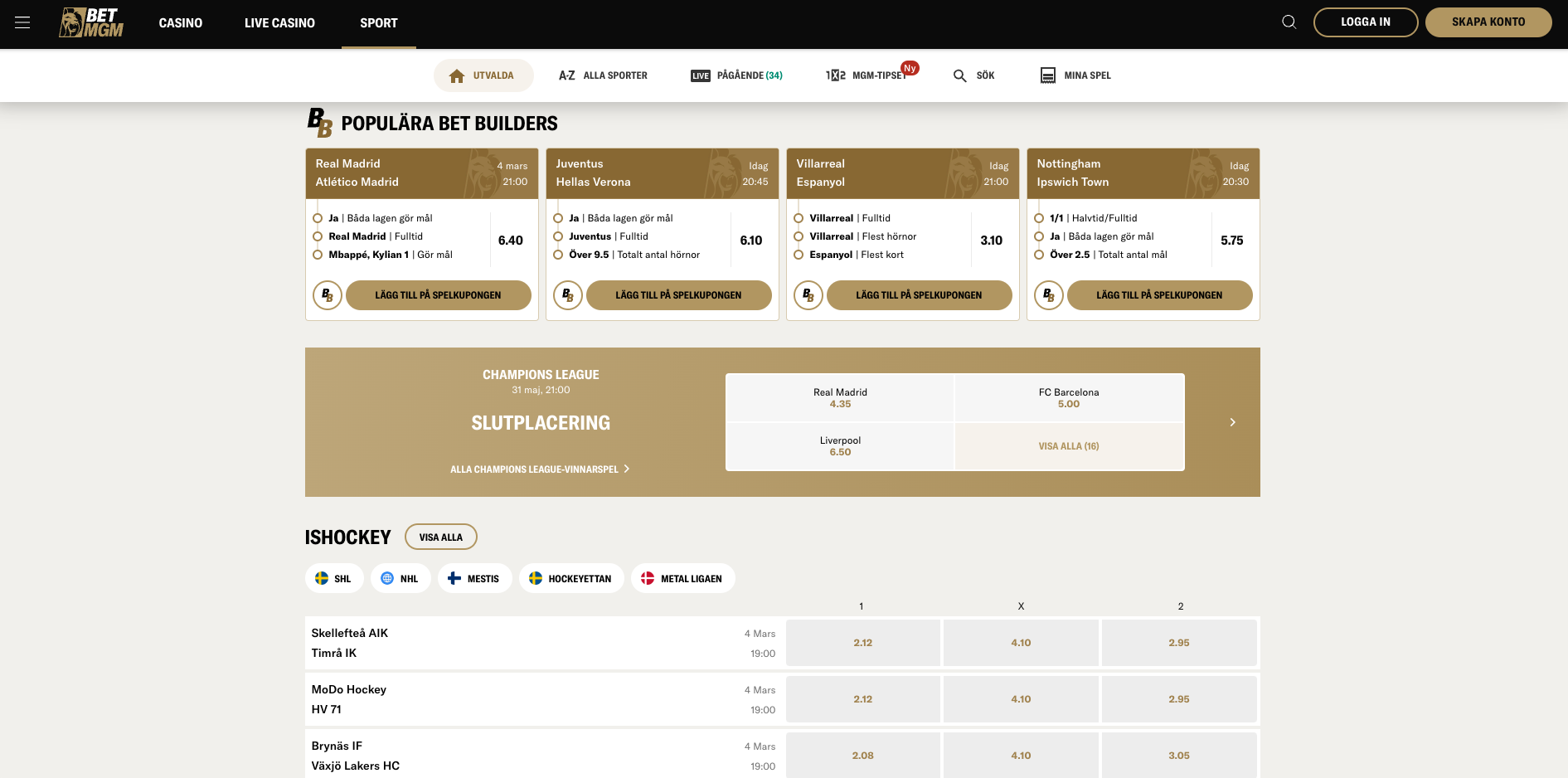Add Juventus bet builder to spelkupongen
The image size is (1568, 778).
(678, 295)
